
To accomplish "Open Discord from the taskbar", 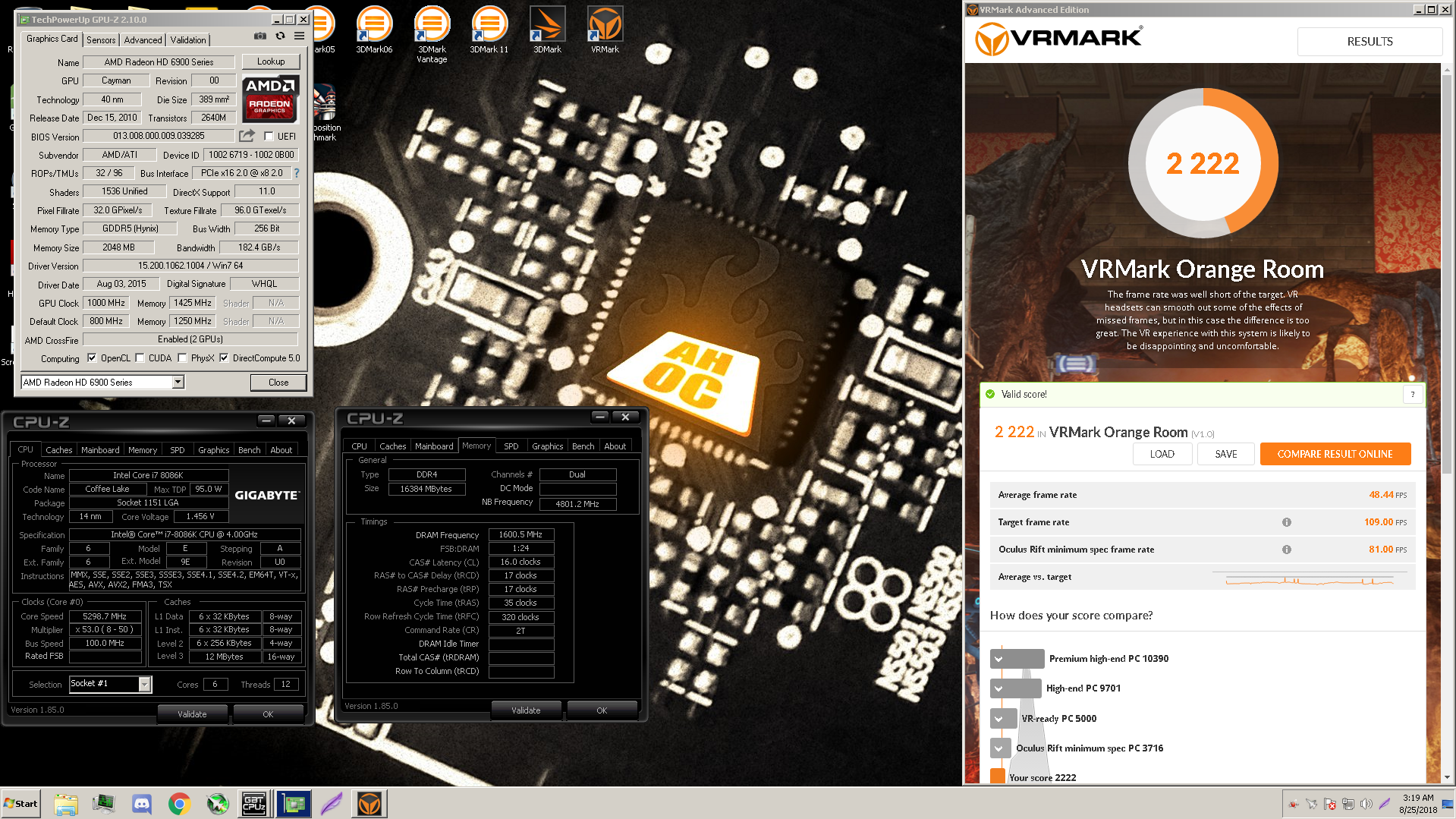I will [x=142, y=804].
